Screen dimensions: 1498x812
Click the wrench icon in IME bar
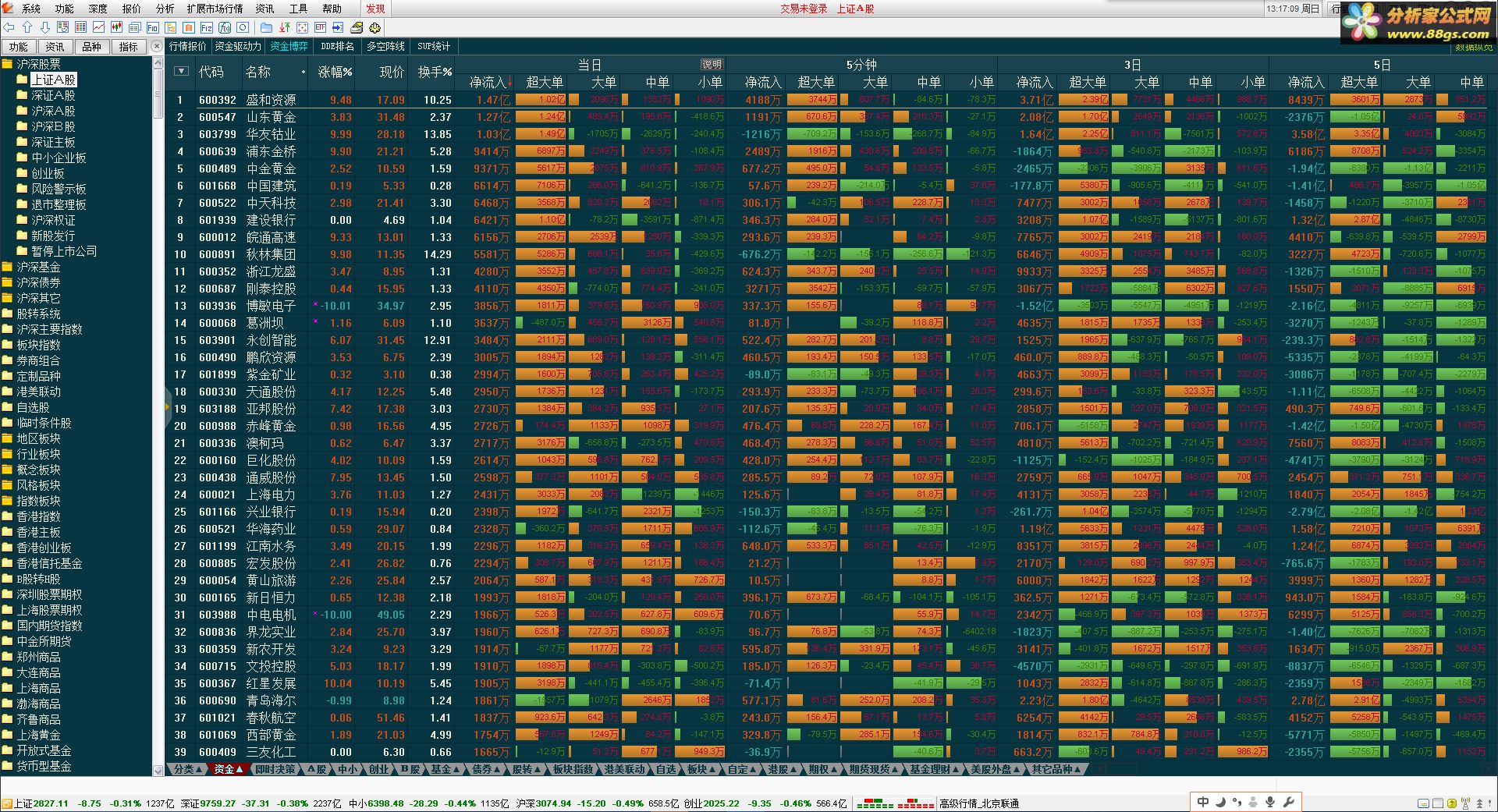1288,802
